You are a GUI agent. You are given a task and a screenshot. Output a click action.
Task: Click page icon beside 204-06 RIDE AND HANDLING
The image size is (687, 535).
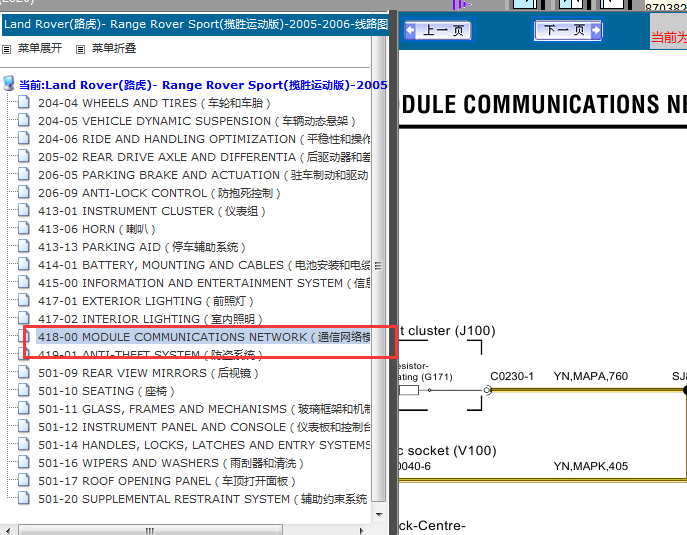[x=24, y=138]
